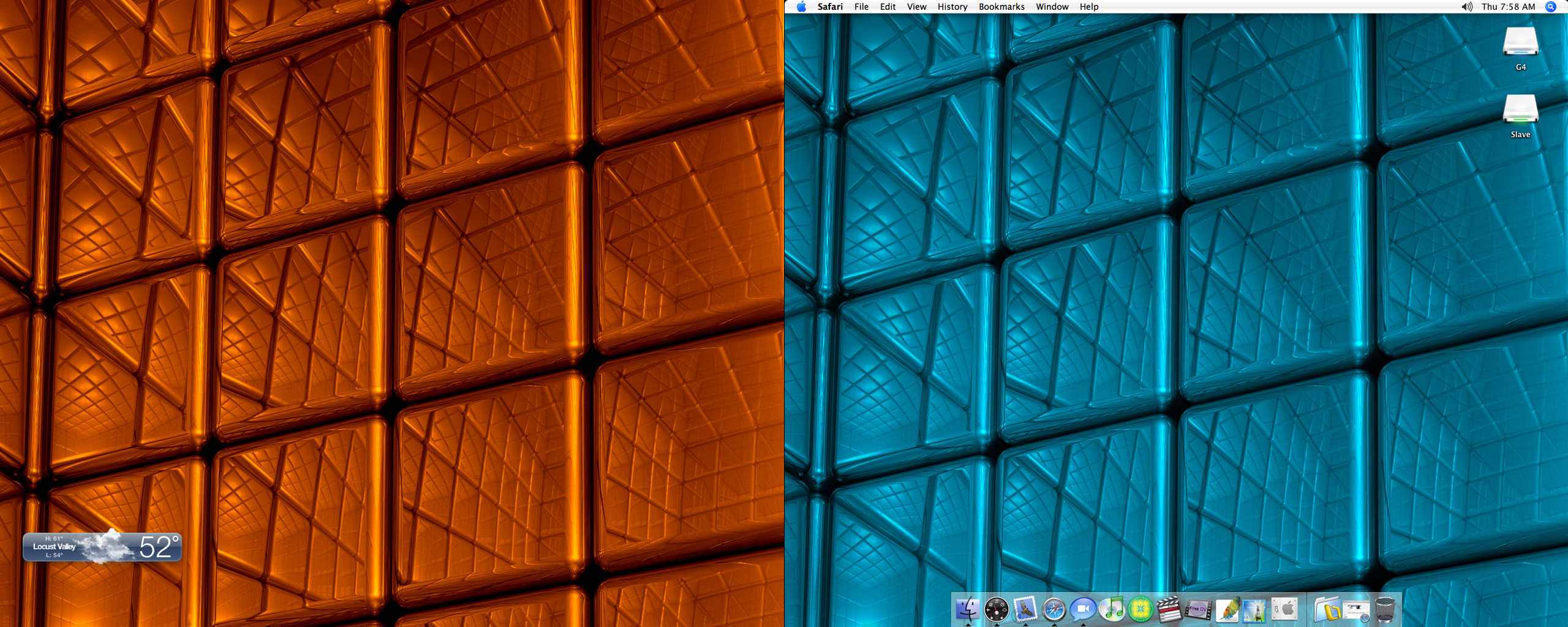Click the 52° temperature reading
The height and width of the screenshot is (627, 1568).
coord(159,547)
